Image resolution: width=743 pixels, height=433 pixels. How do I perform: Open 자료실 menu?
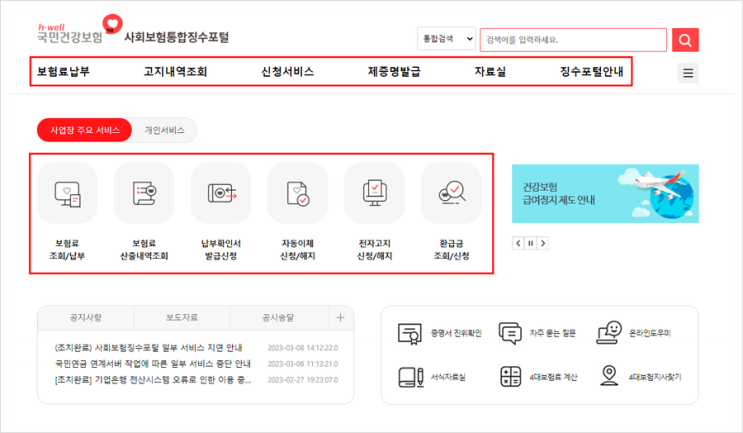[490, 72]
